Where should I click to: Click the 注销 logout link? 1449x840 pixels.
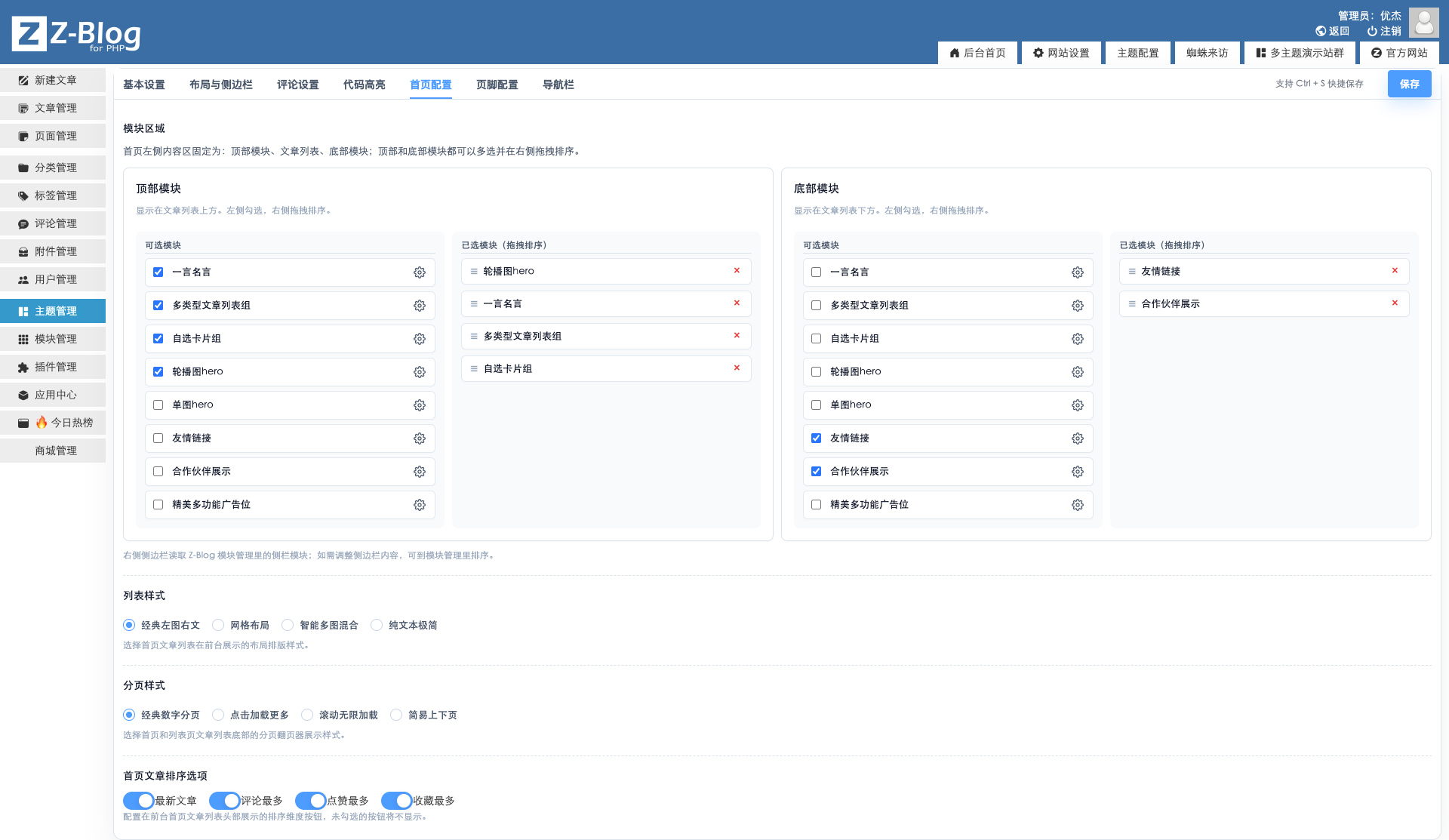[x=1384, y=31]
